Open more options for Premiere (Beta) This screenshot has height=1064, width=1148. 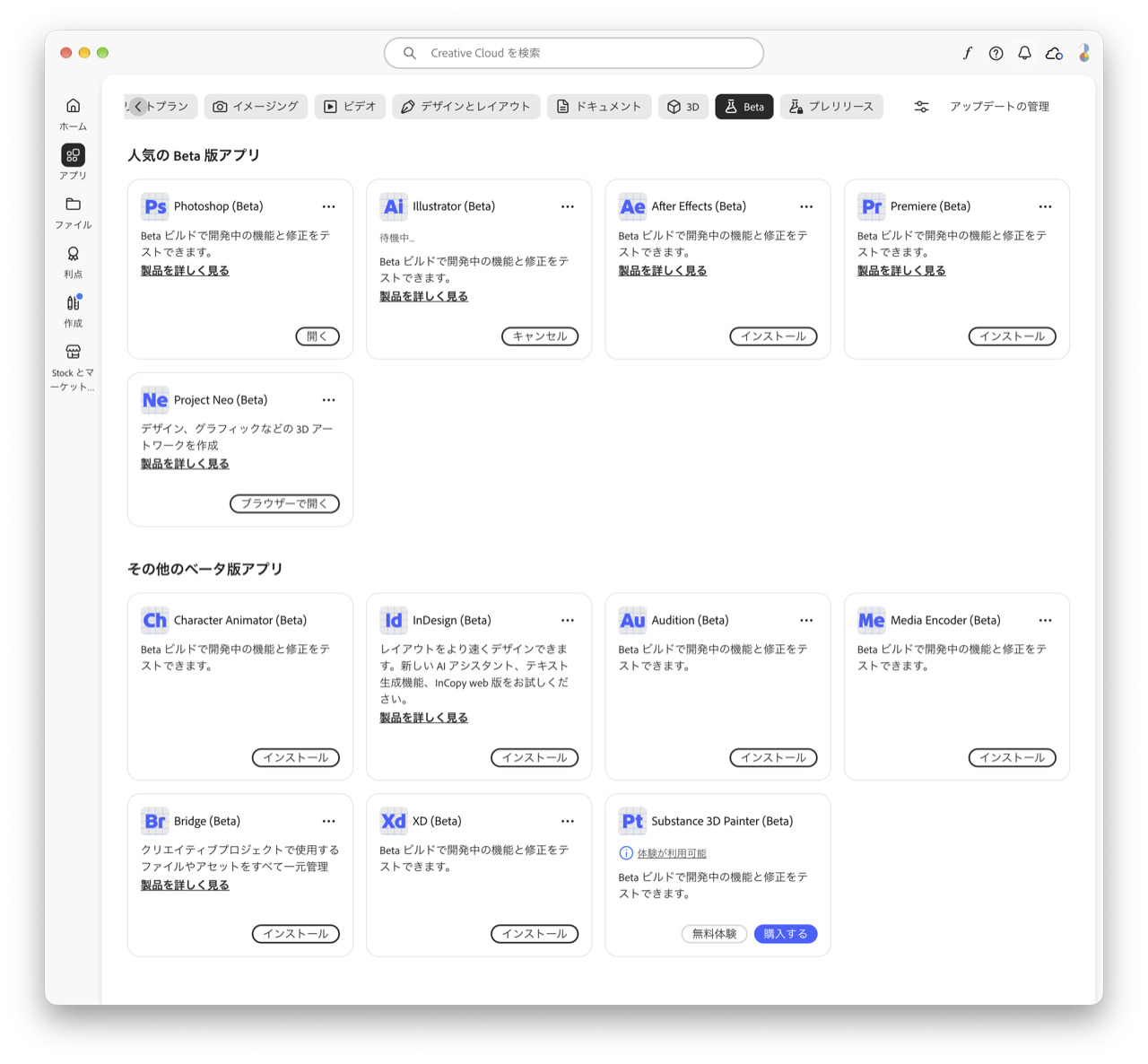(x=1046, y=206)
